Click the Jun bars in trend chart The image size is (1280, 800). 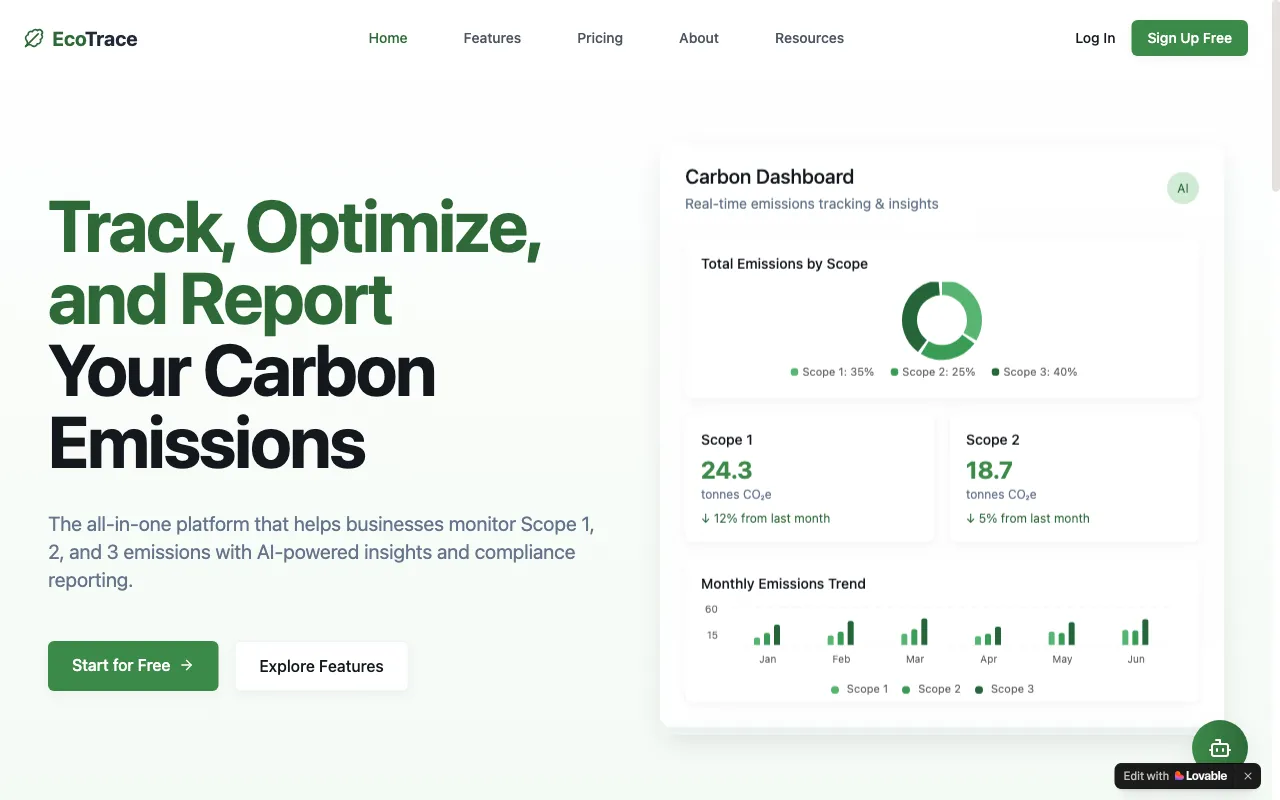(1135, 633)
